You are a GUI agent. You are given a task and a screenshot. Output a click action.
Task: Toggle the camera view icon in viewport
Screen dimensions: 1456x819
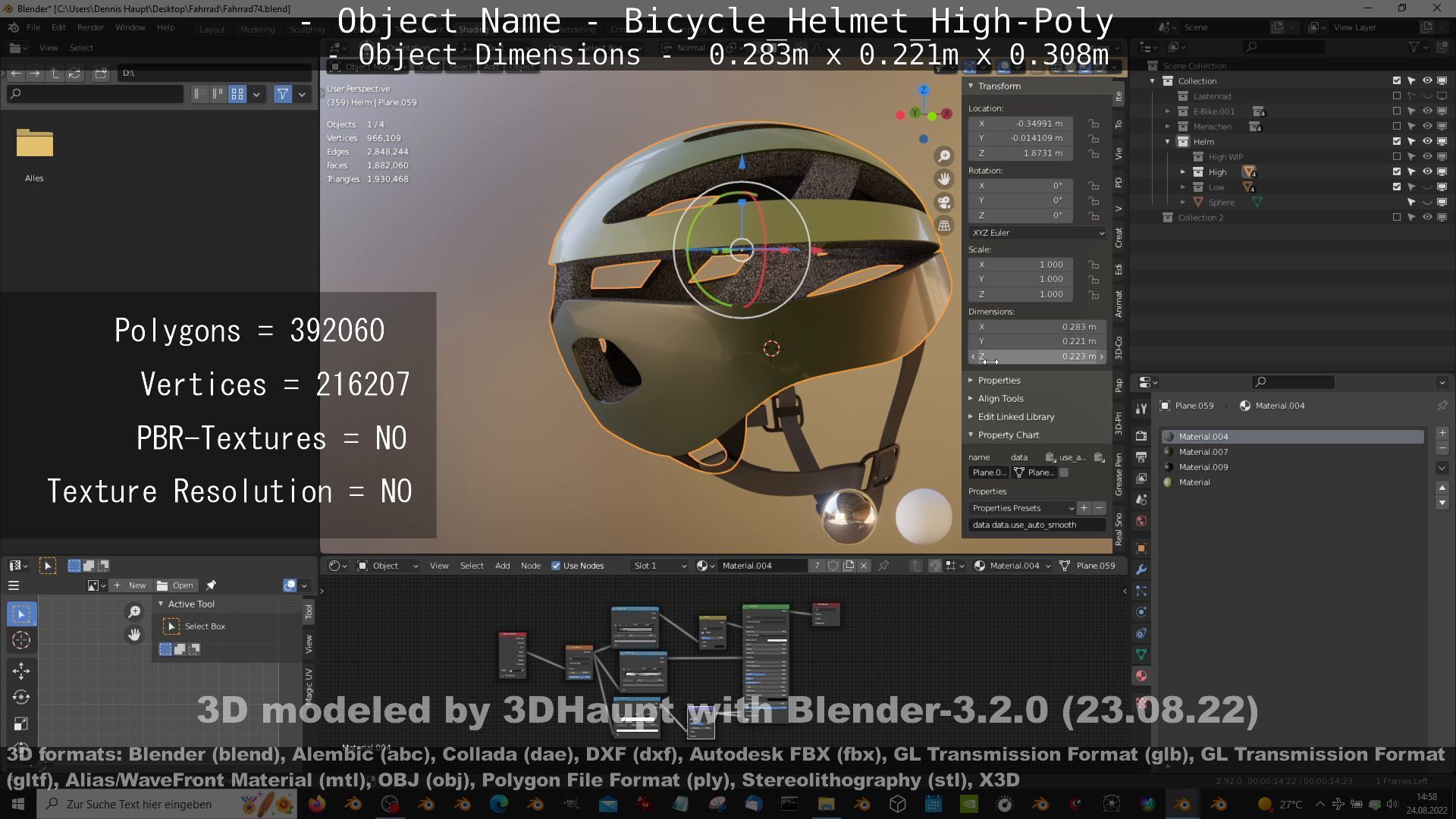(944, 202)
